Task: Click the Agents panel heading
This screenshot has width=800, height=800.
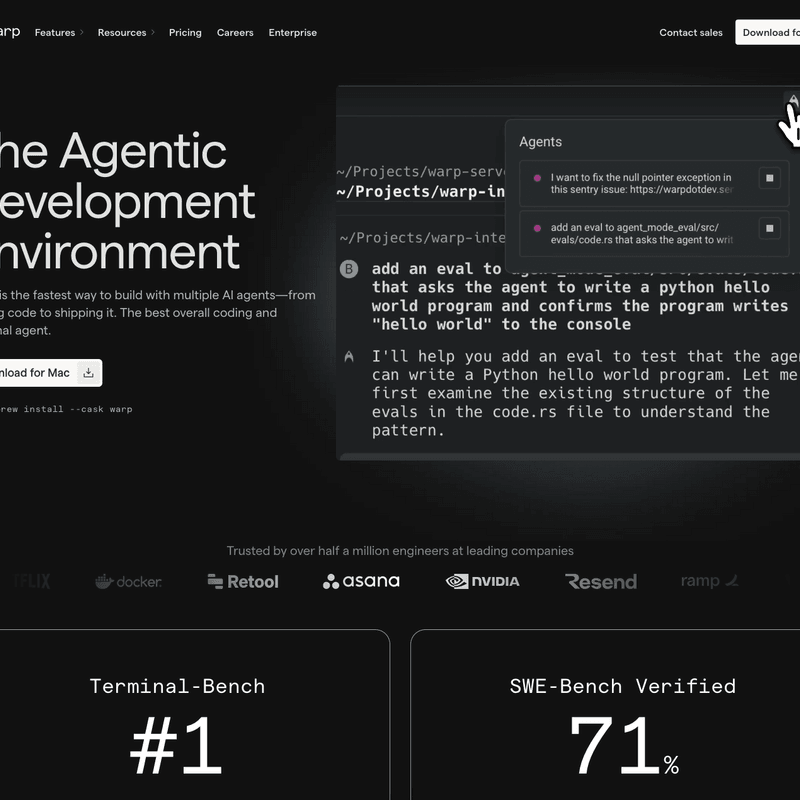Action: [540, 142]
